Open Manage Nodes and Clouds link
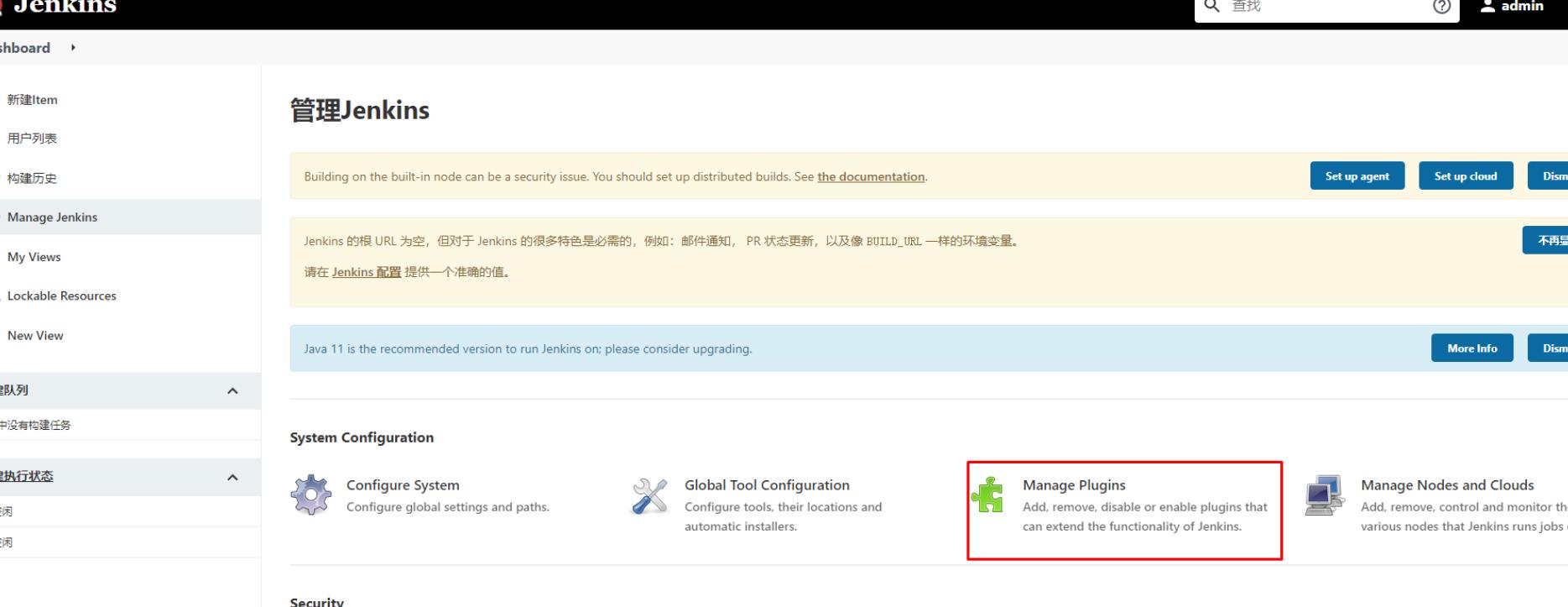Viewport: 1568px width, 607px height. click(x=1447, y=485)
